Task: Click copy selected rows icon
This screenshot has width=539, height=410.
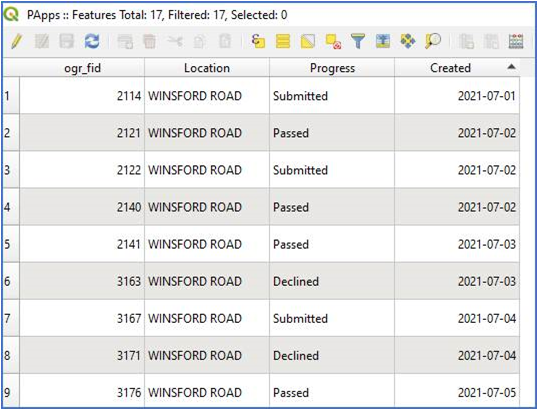Action: click(200, 42)
